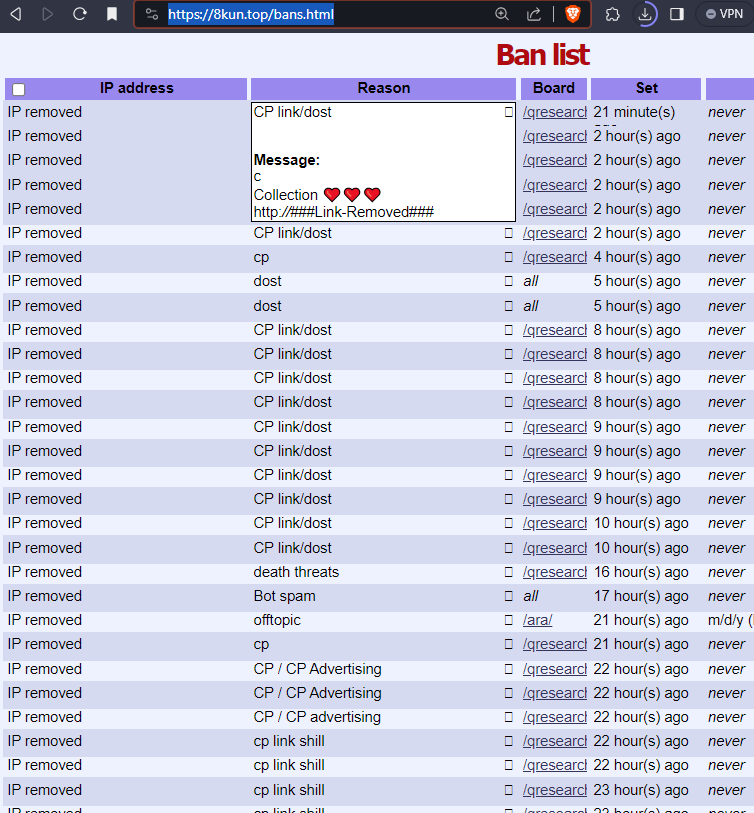Open the zoom magnifier icon in address bar
The width and height of the screenshot is (754, 813).
[x=501, y=14]
